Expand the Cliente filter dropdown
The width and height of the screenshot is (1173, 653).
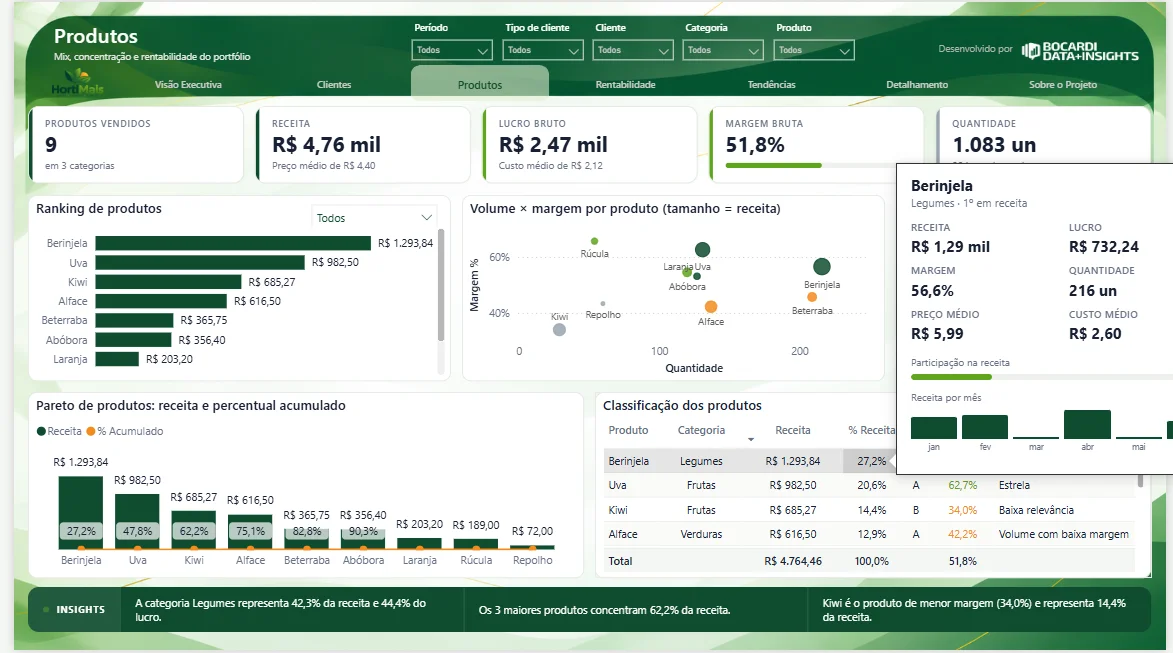(632, 50)
